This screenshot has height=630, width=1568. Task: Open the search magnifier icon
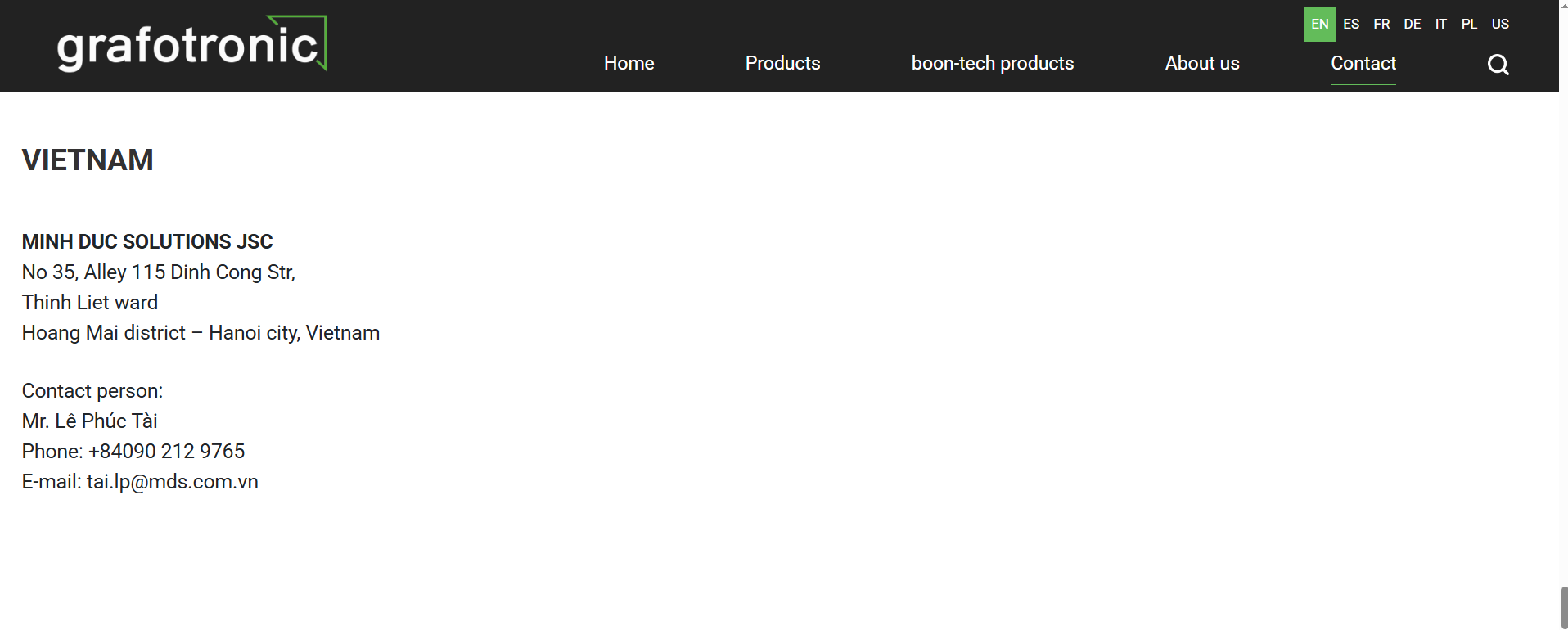pos(1498,65)
